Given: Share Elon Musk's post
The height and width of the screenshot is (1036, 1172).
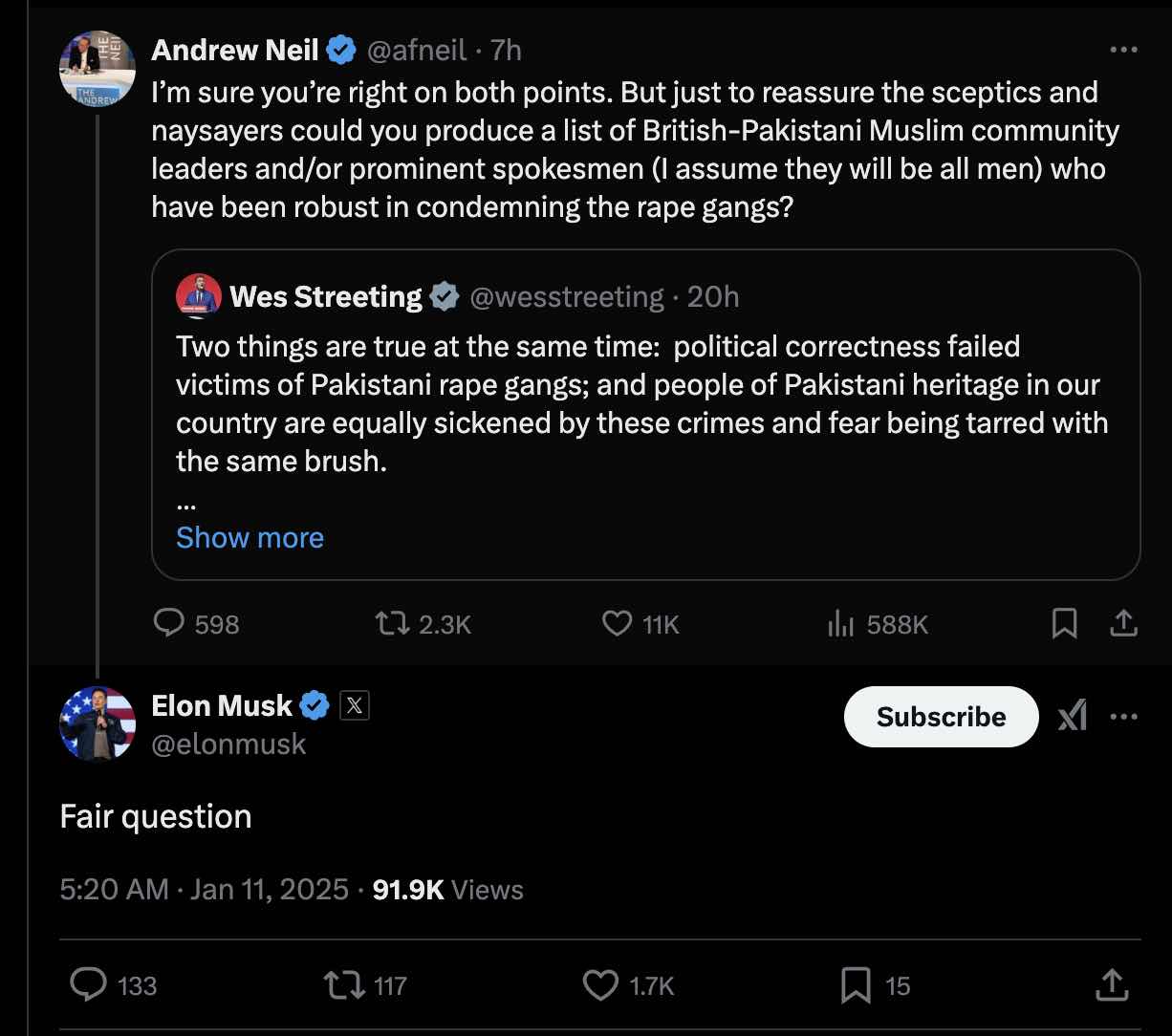Looking at the screenshot, I should (1110, 984).
